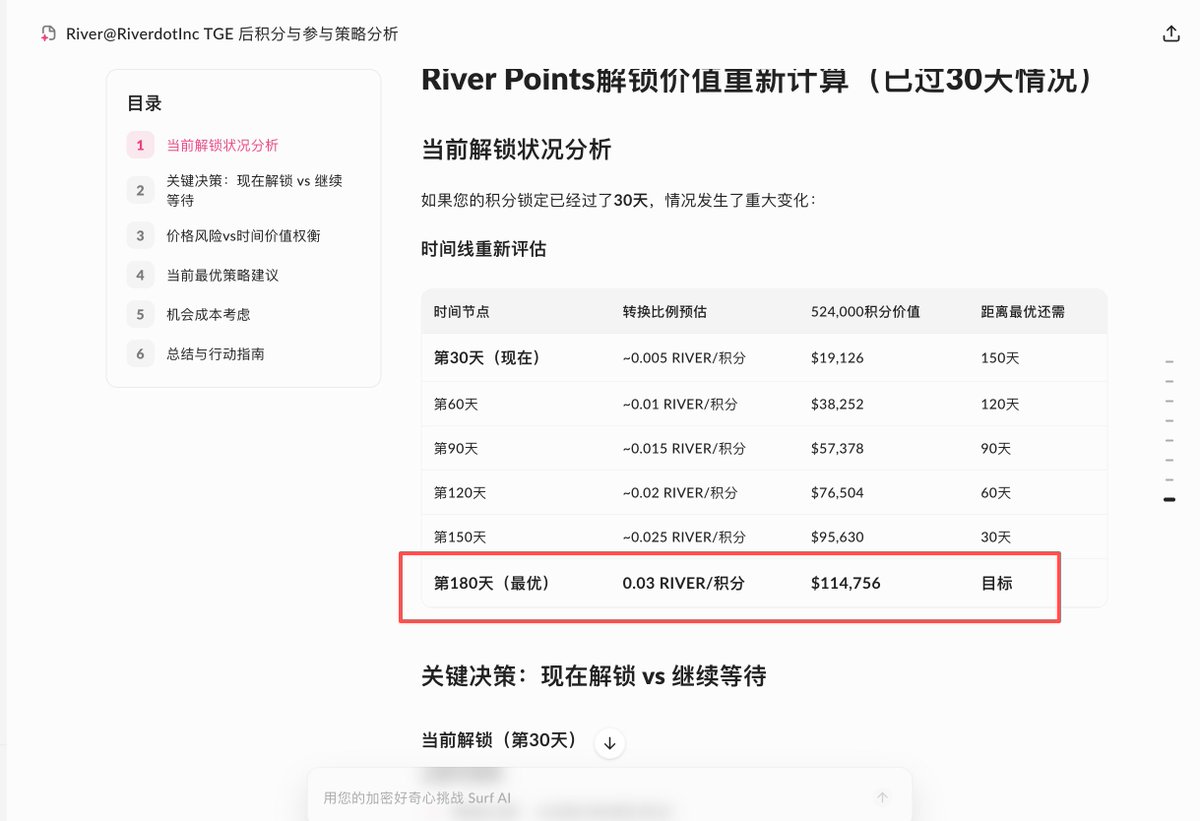Click the 524,000积分价值 column header
Viewport: 1200px width, 821px height.
[865, 312]
